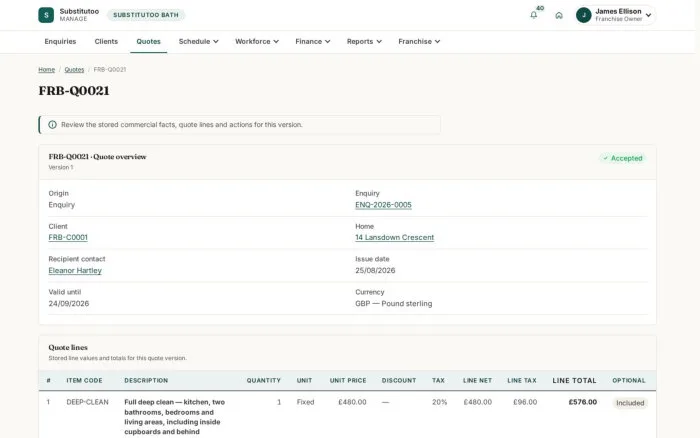Click the Fixed unit cell

(305, 402)
